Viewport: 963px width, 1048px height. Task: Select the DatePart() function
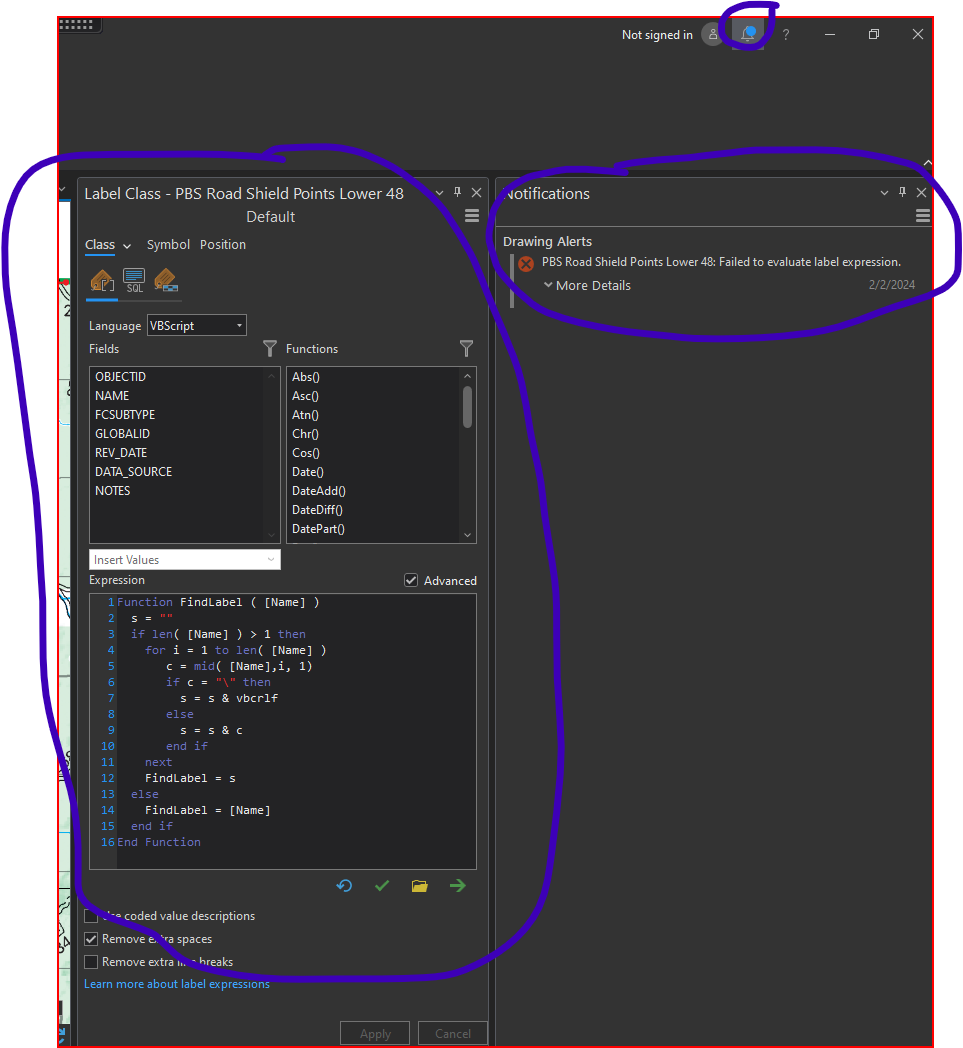coord(318,529)
